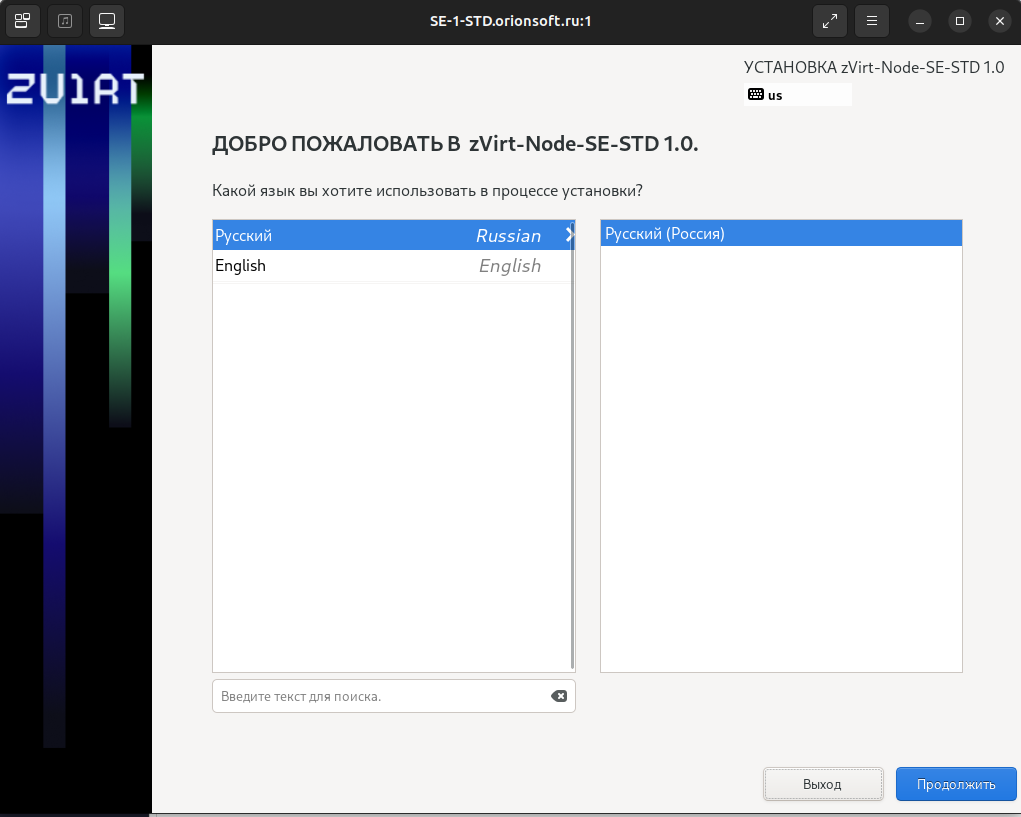
Task: Click the keyboard layout 'us' indicator
Action: point(798,95)
